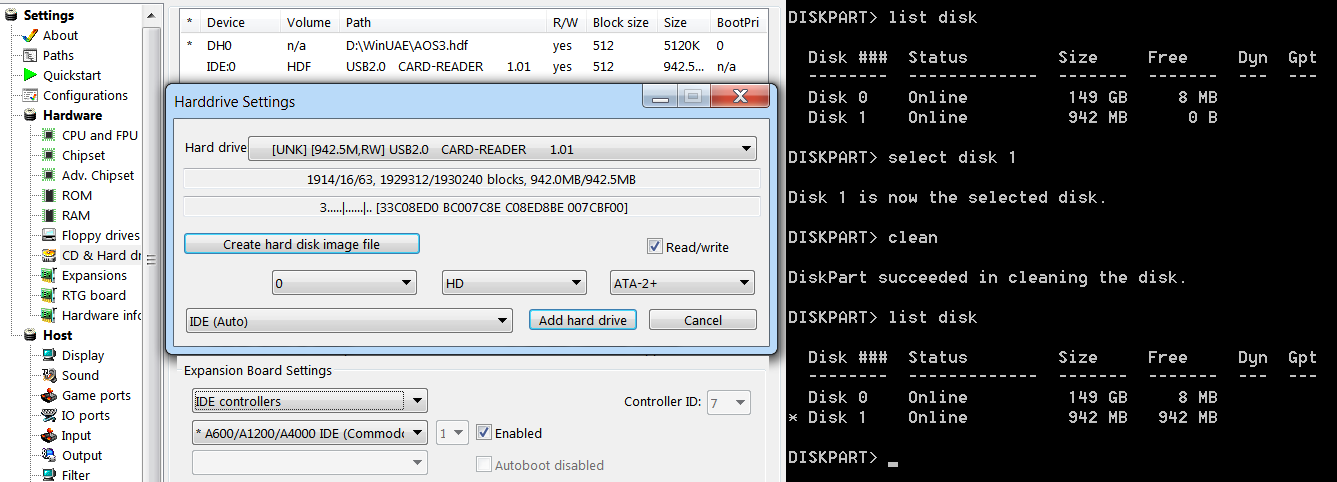Open the ATA-2+ dropdown
The height and width of the screenshot is (482, 1337).
point(682,283)
